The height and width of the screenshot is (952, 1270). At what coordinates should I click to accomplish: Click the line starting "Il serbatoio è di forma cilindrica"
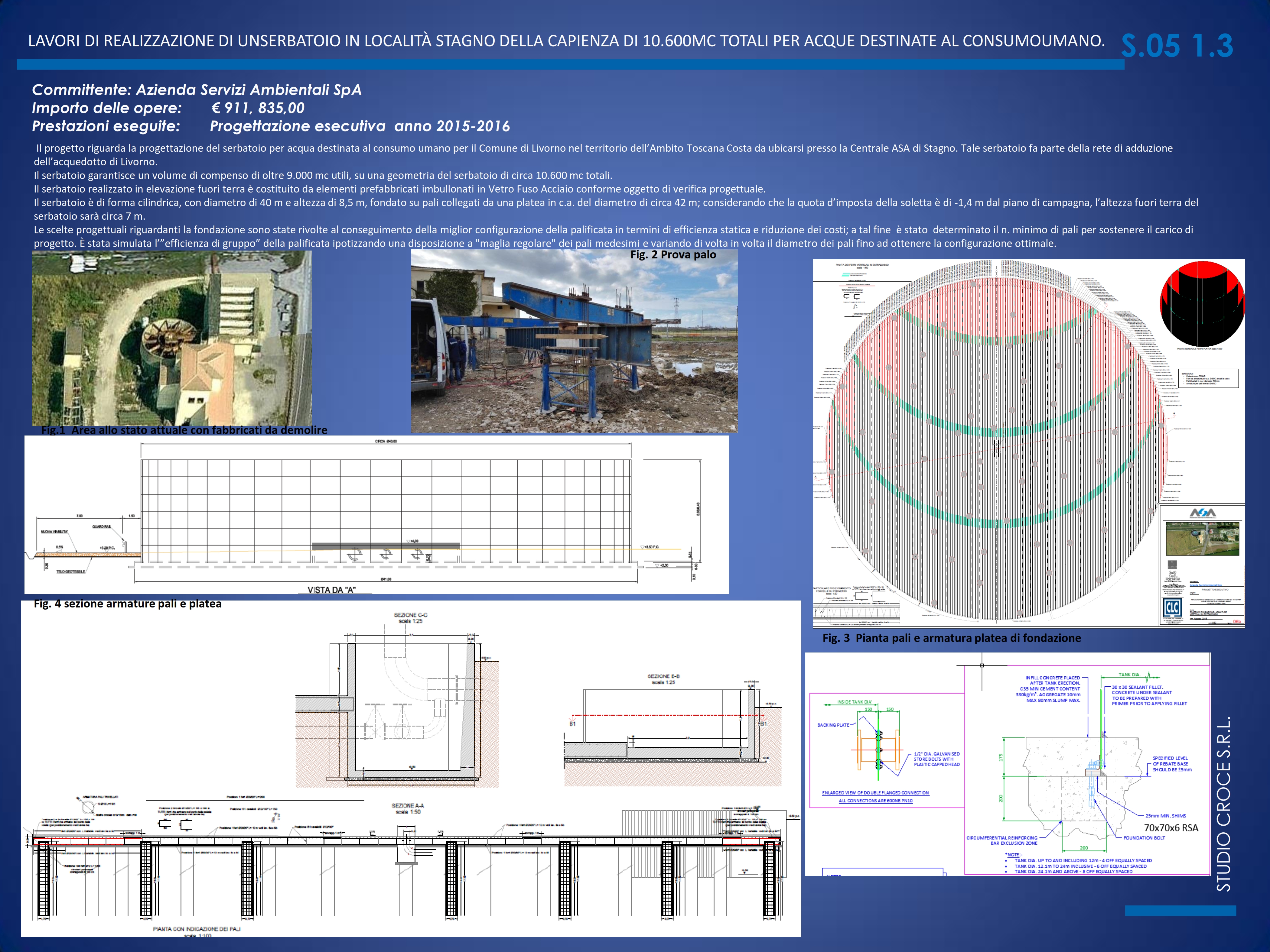616,202
